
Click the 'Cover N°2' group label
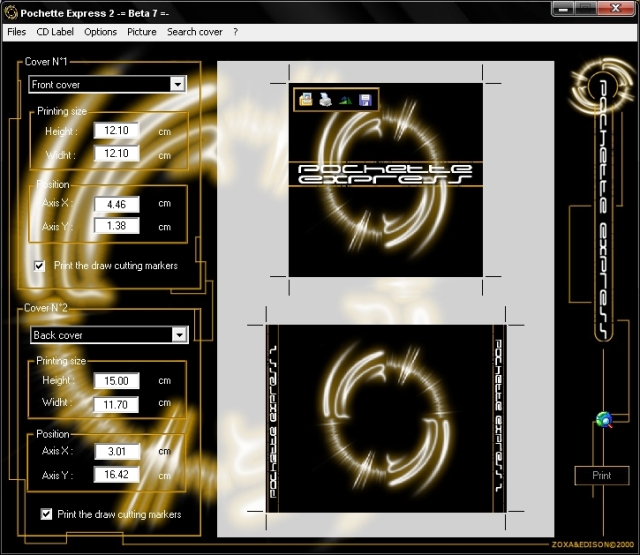click(x=46, y=308)
